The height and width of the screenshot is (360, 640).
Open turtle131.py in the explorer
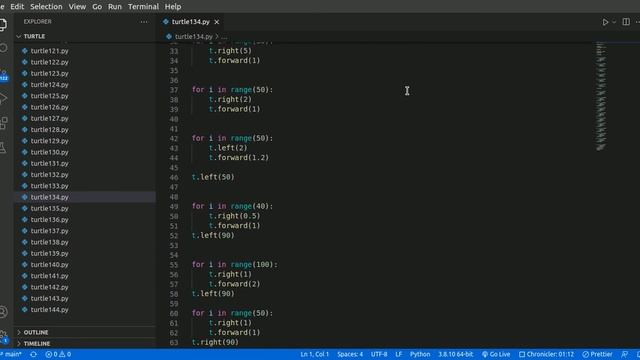(x=85, y=163)
